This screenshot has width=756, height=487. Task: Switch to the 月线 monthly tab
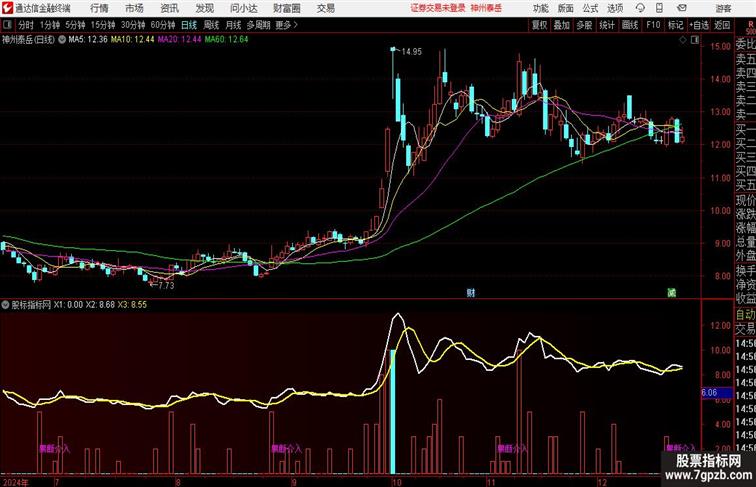tap(233, 25)
